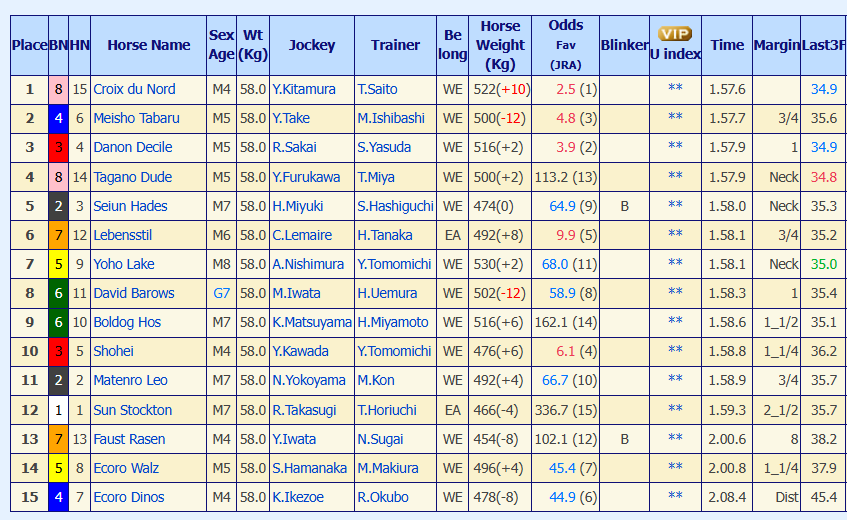This screenshot has width=847, height=520.
Task: Click U index stars for Croix du Nord
Action: (675, 88)
